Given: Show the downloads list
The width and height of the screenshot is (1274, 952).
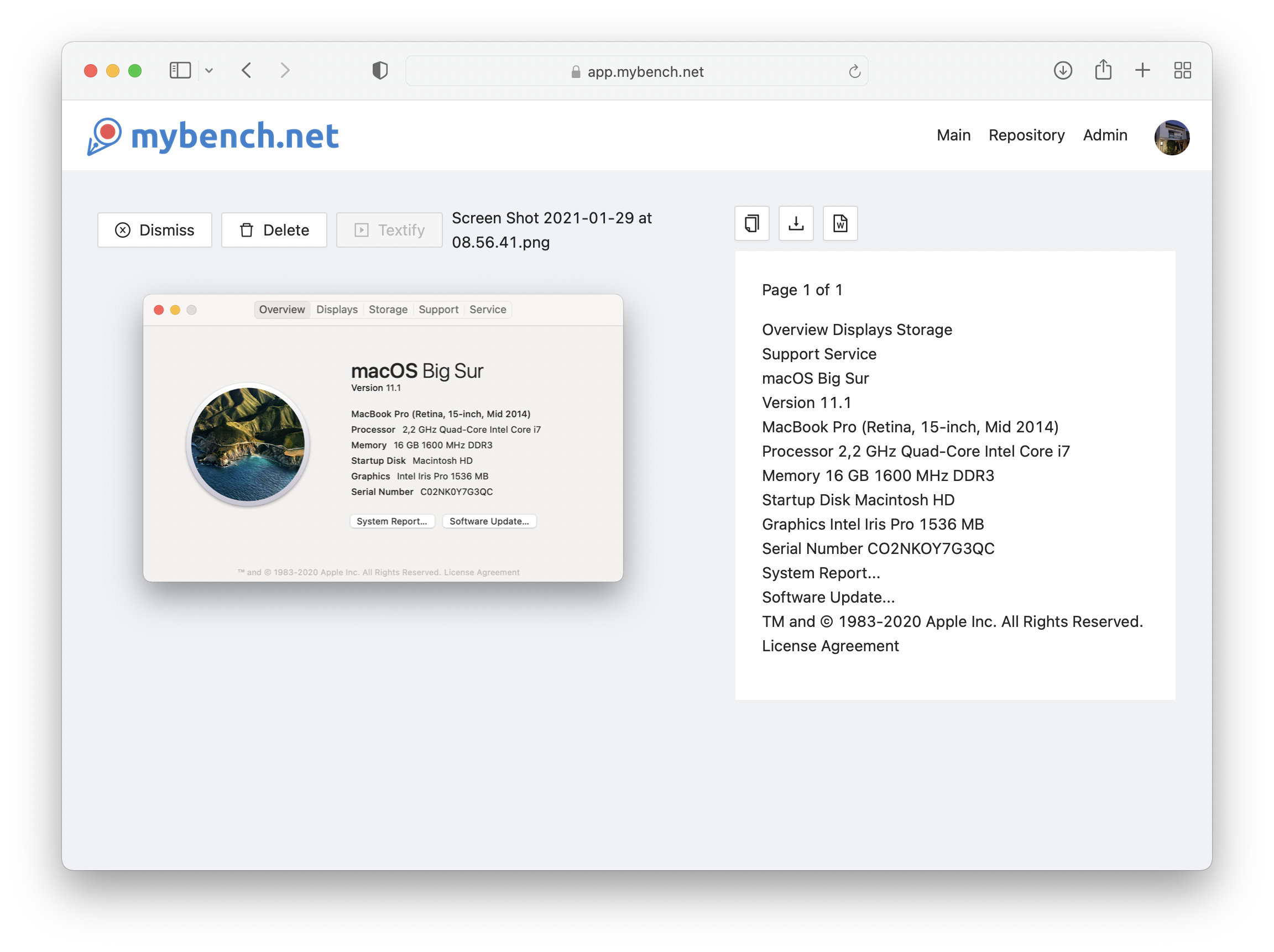Looking at the screenshot, I should 1063,70.
